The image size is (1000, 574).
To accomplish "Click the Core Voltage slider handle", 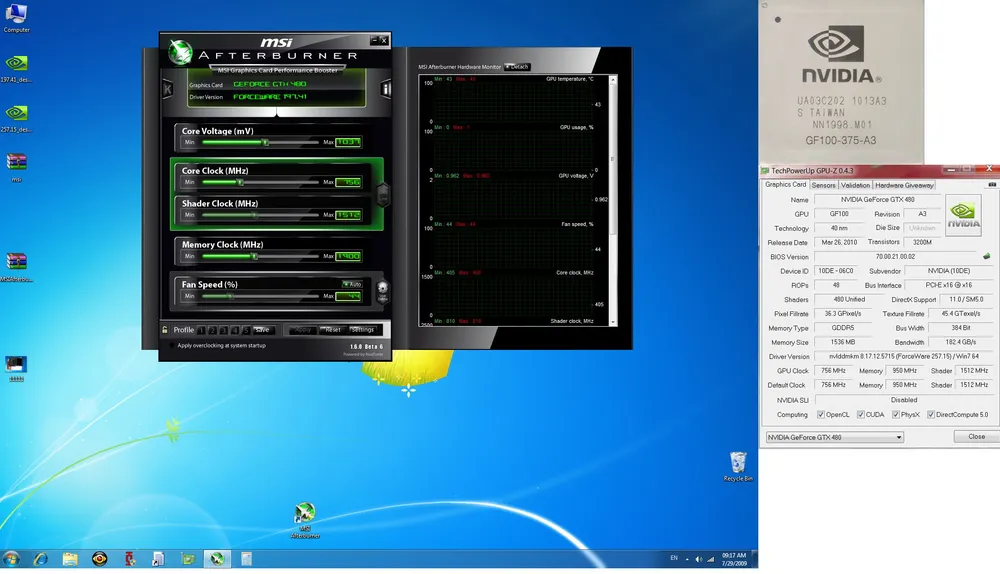I will pyautogui.click(x=265, y=143).
